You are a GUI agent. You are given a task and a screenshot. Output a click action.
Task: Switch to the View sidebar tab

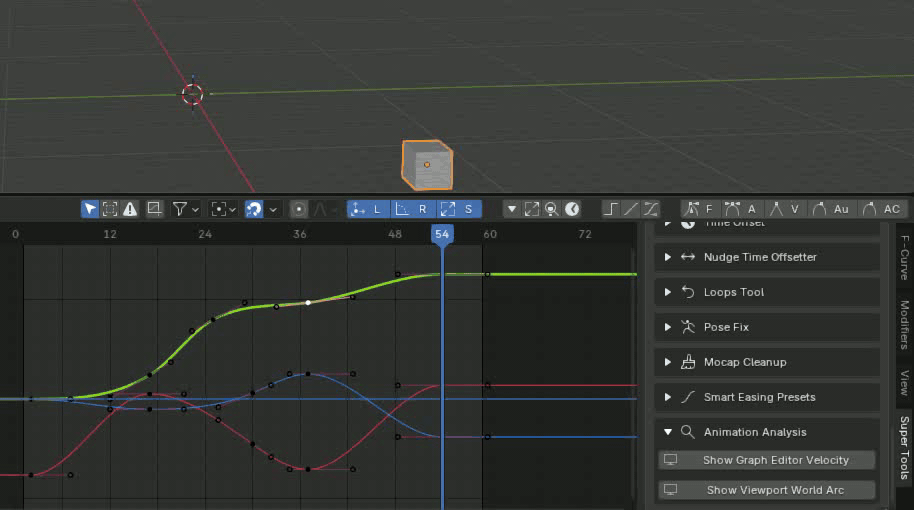tap(904, 382)
